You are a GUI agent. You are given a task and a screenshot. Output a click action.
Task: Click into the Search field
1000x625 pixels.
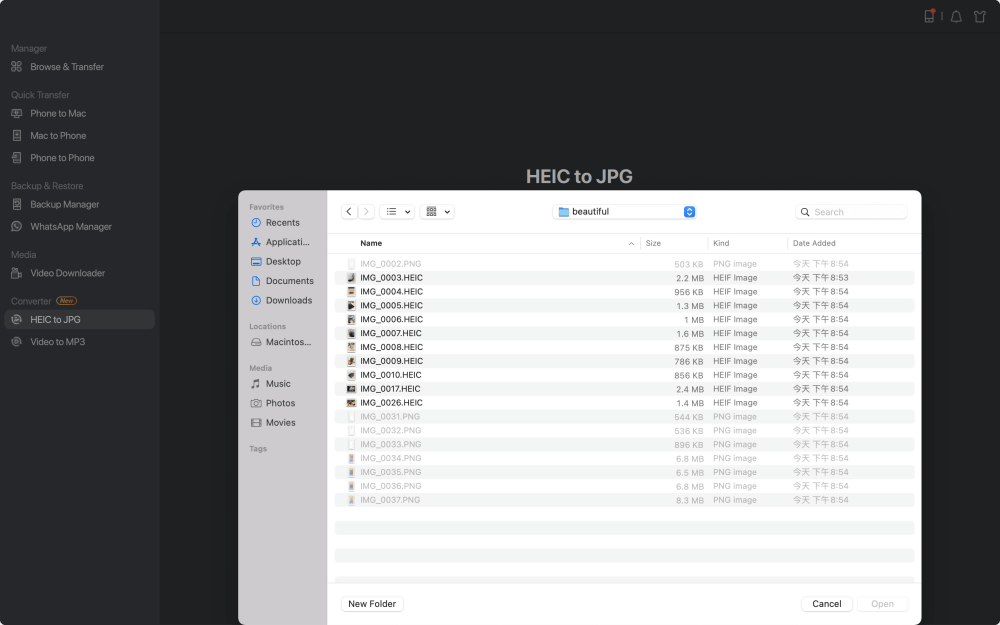pyautogui.click(x=858, y=212)
